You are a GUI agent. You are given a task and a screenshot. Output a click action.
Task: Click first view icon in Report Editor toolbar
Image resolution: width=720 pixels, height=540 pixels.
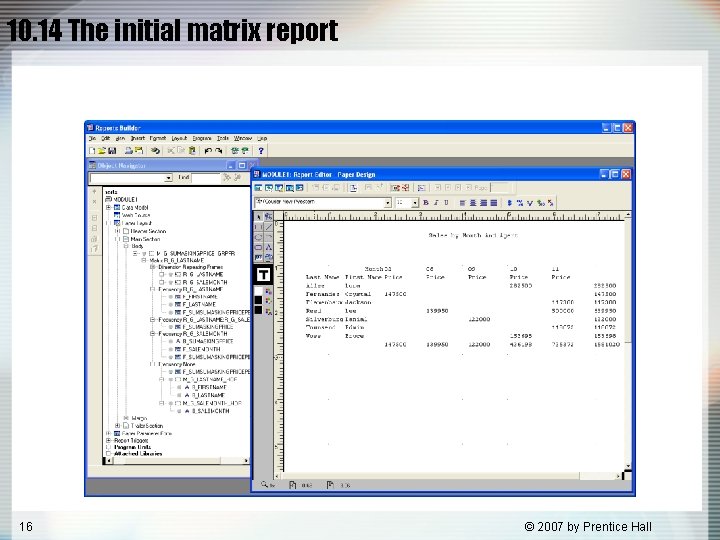click(258, 188)
